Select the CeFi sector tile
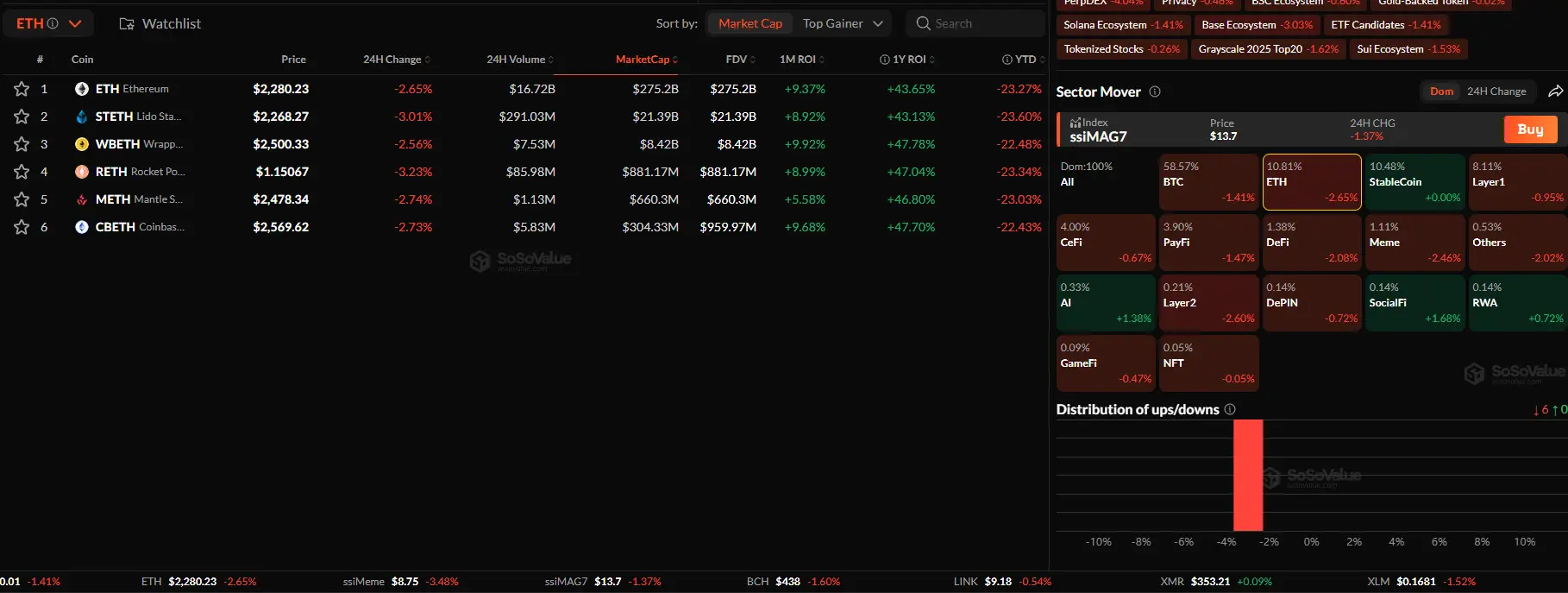Viewport: 1568px width, 593px height. 1106,243
